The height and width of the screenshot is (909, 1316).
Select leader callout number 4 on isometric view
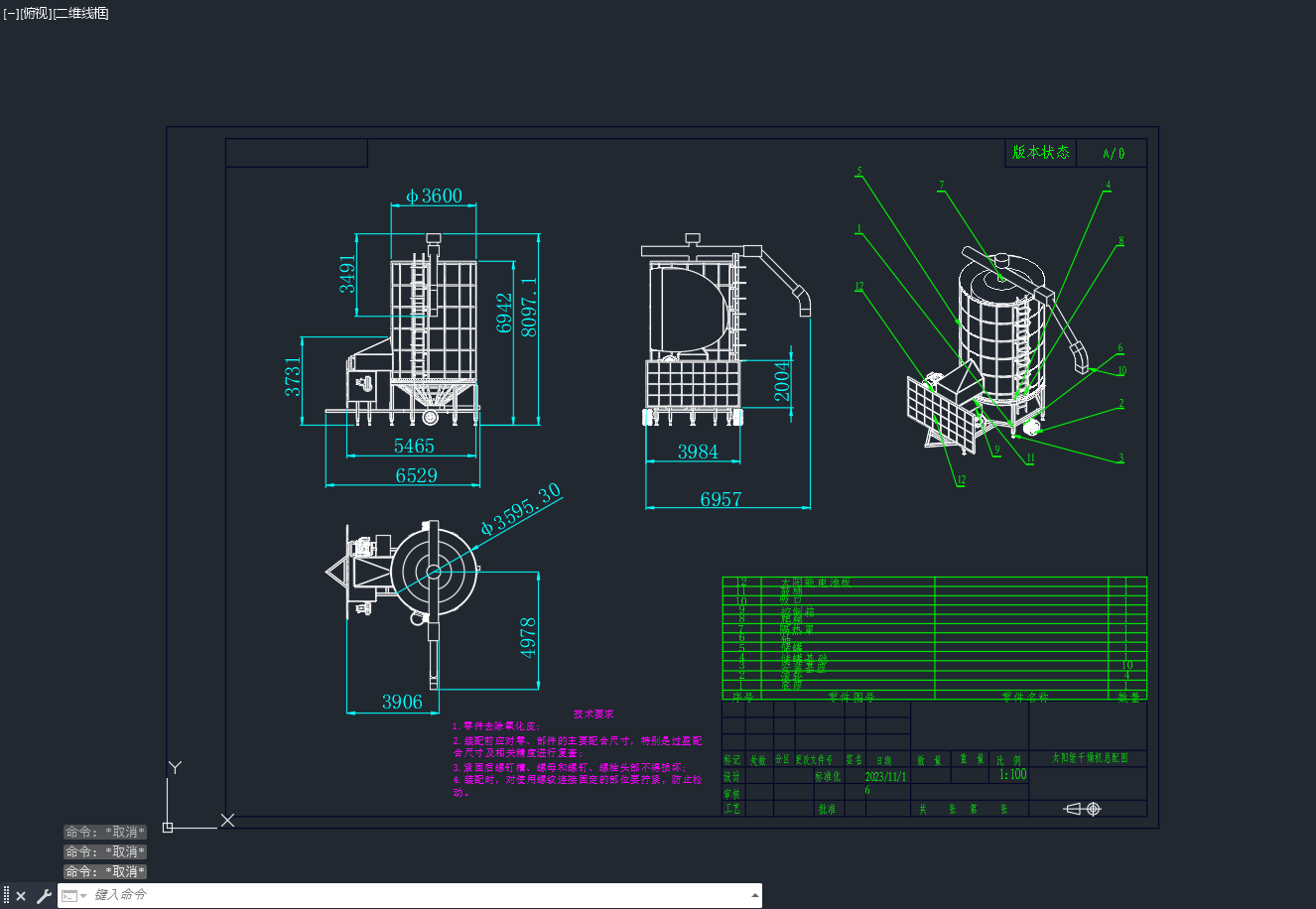coord(1109,186)
